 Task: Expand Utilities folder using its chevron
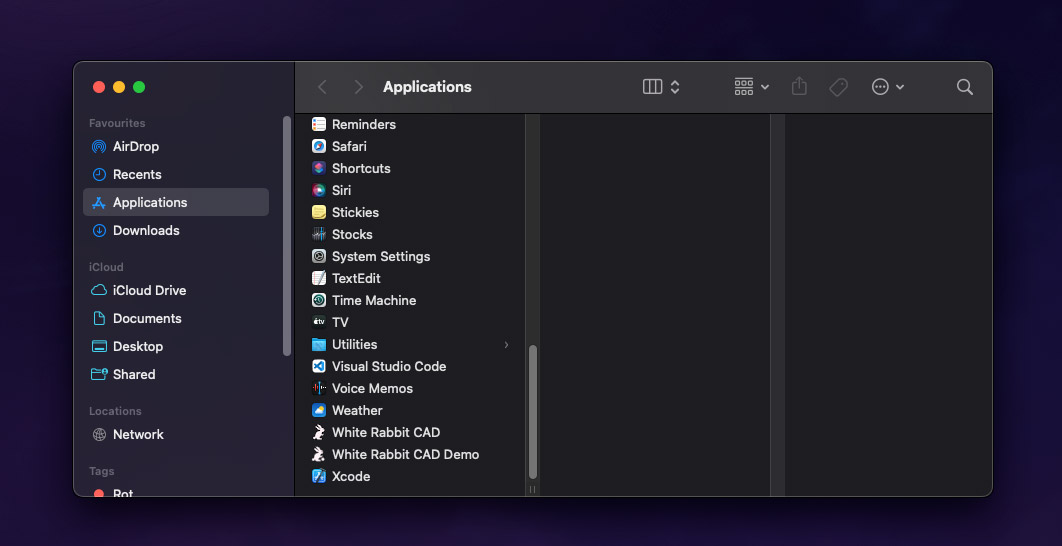(506, 345)
